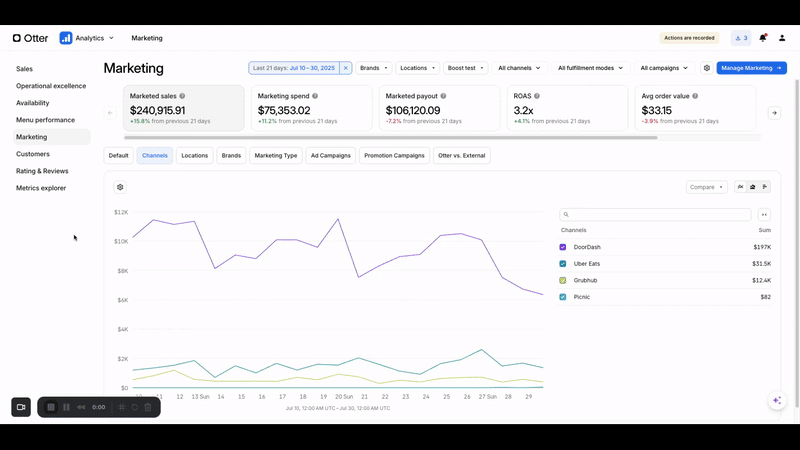Screen dimensions: 800x450
Task: Open Menu performance in the sidebar
Action: 45,120
